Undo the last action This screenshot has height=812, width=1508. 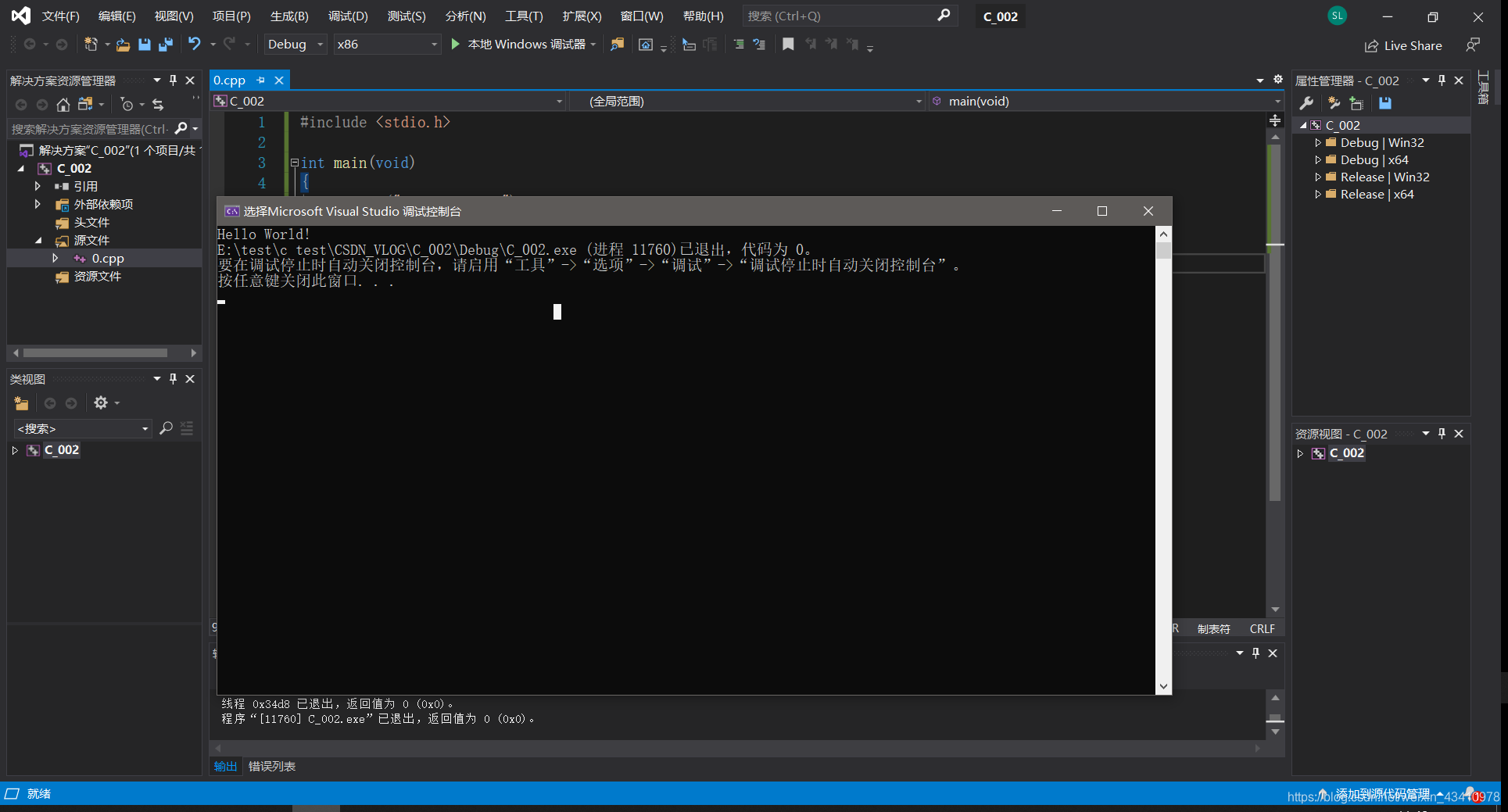(194, 45)
